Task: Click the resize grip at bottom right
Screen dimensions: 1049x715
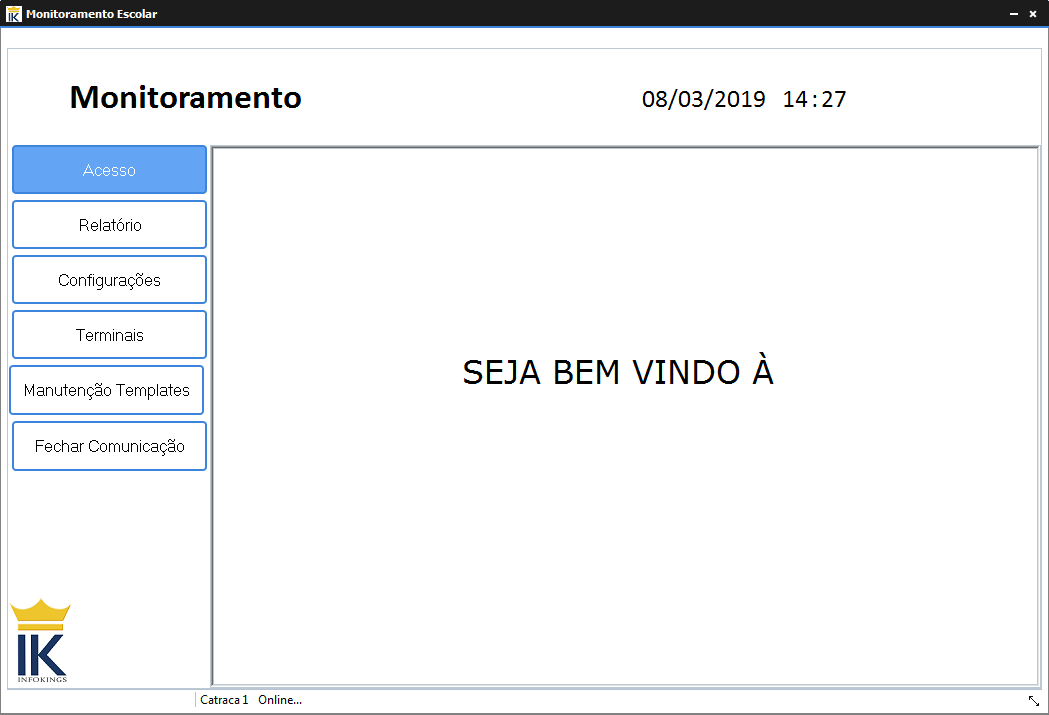Action: (1033, 700)
